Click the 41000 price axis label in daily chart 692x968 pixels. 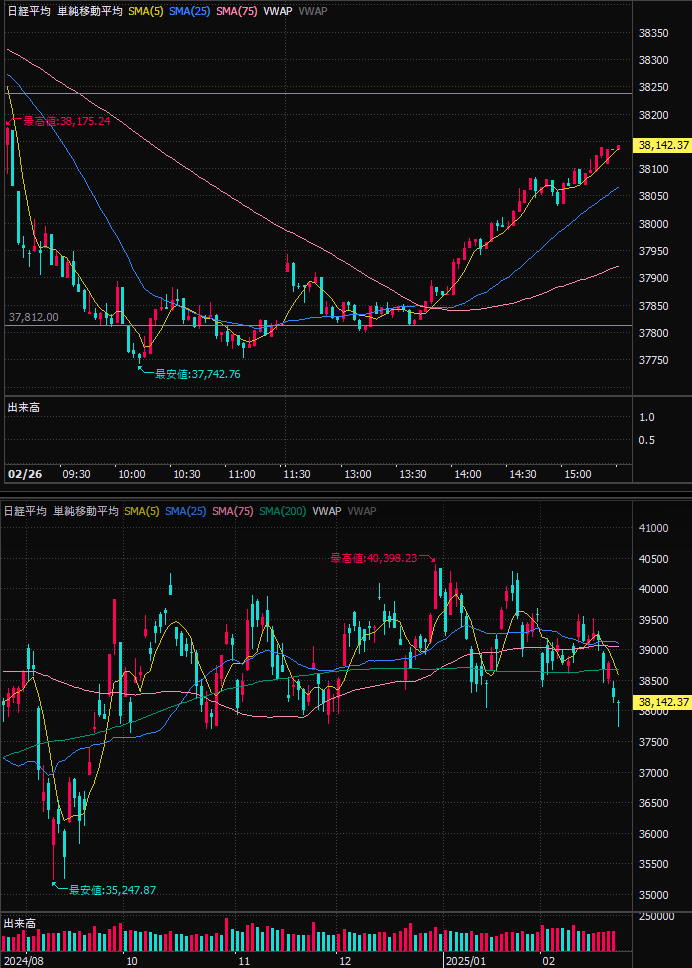pos(654,528)
